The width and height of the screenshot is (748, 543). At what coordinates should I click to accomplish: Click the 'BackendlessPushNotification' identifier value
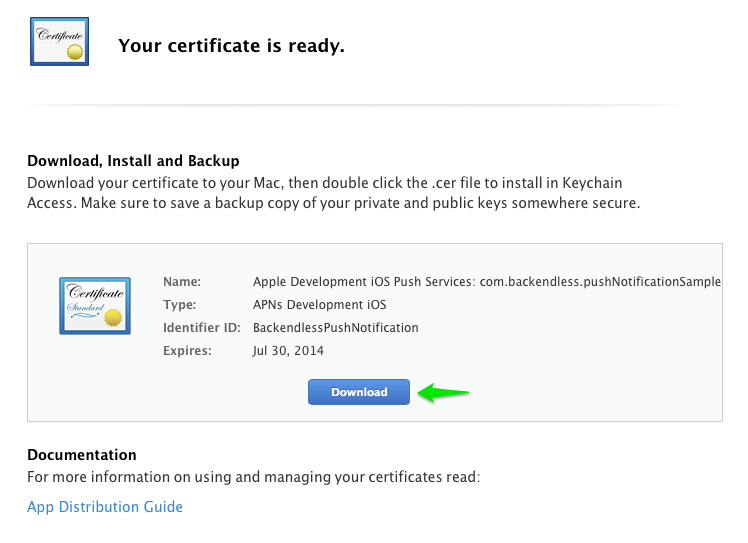coord(336,328)
